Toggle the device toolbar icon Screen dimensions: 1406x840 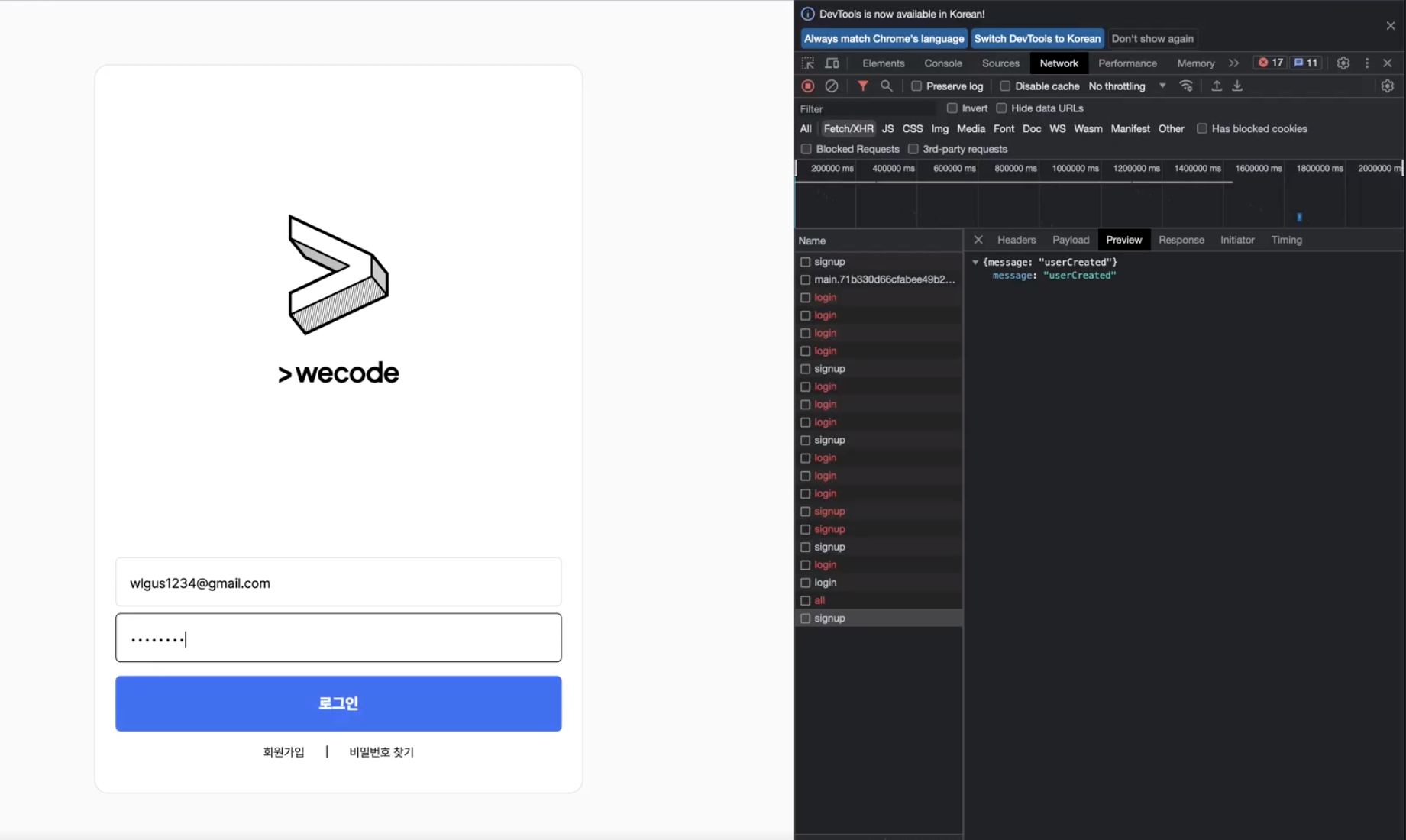832,63
